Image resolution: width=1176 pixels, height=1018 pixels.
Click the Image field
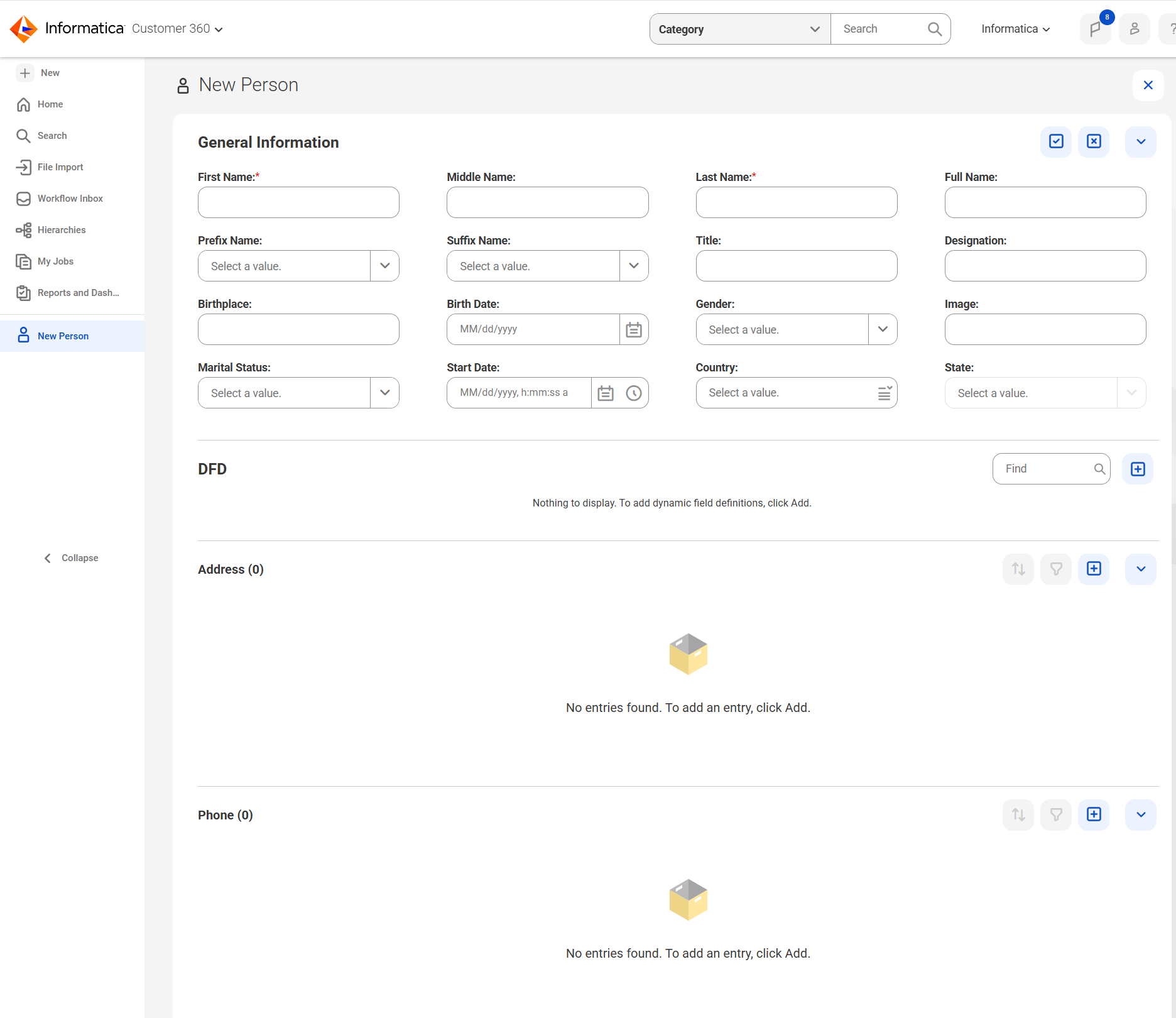click(x=1045, y=329)
